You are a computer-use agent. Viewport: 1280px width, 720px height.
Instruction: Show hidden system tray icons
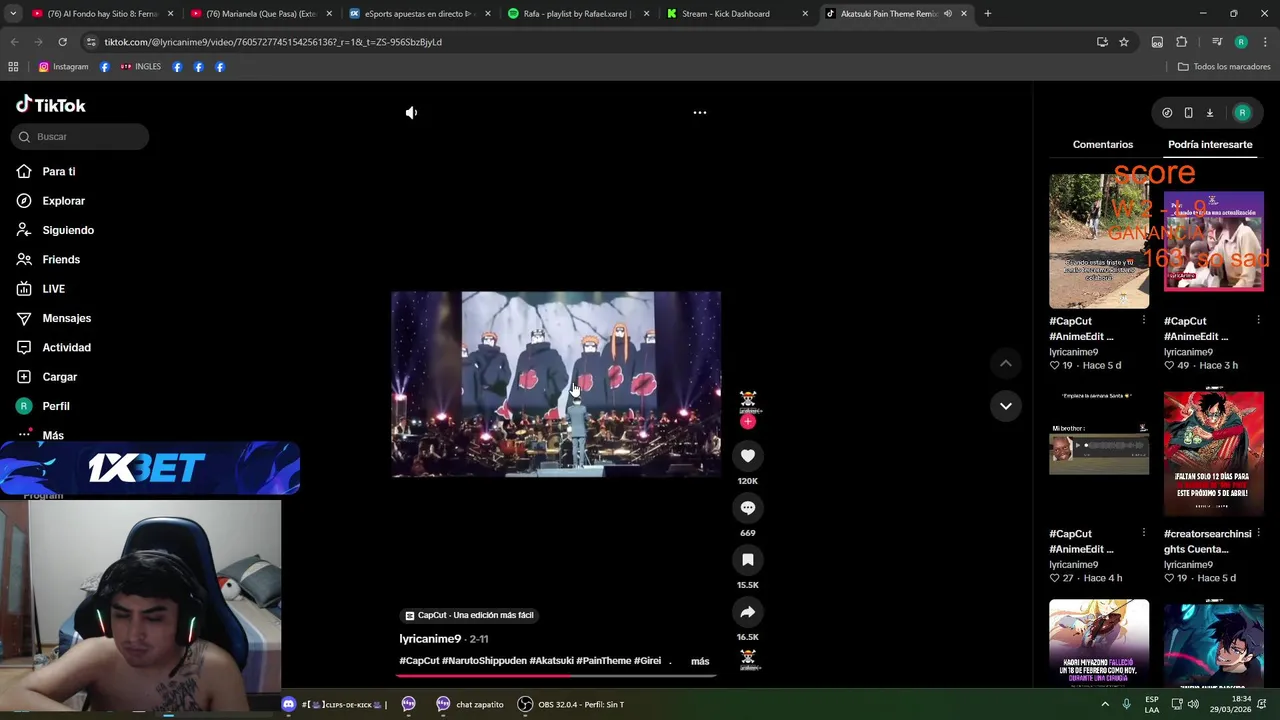[x=1104, y=704]
